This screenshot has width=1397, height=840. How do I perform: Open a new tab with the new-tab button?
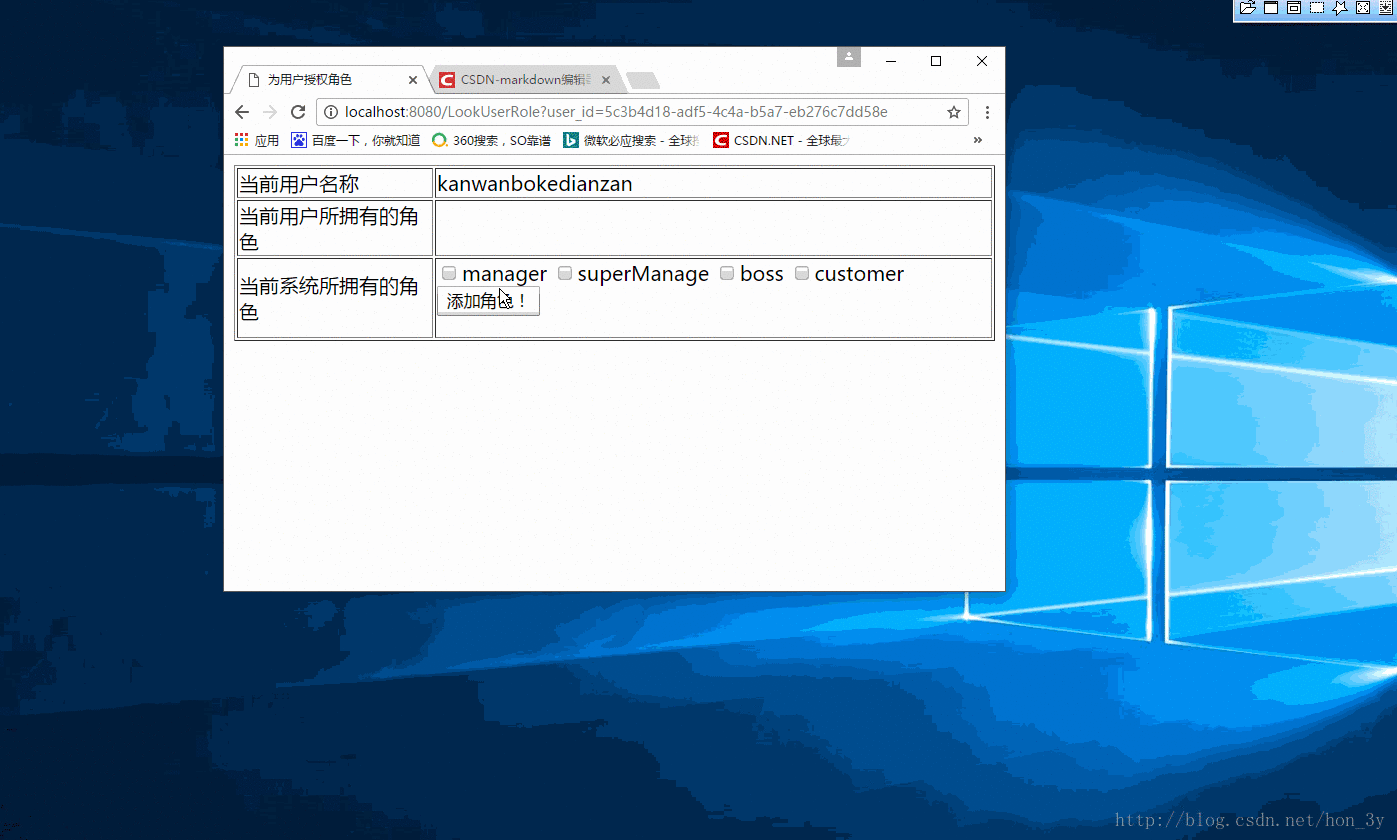coord(643,81)
